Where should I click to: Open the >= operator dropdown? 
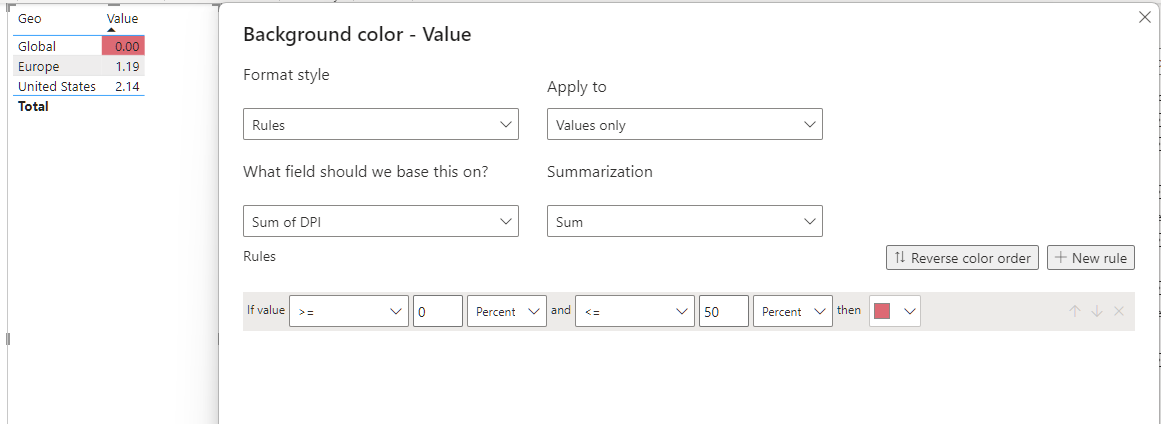(x=349, y=312)
